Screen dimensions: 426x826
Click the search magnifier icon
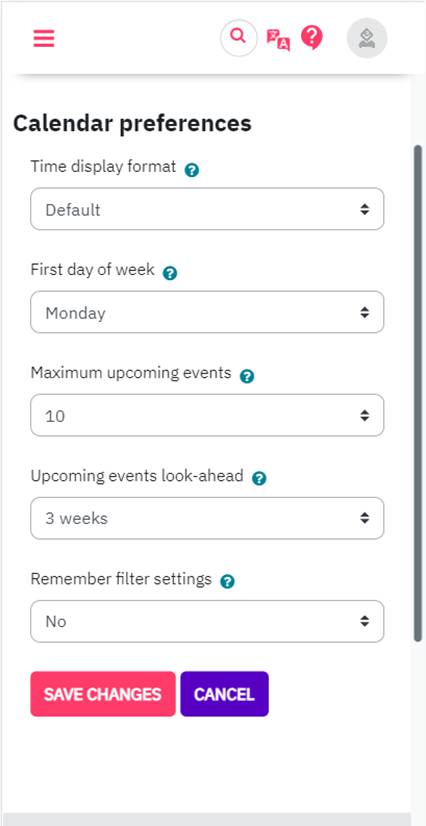pyautogui.click(x=239, y=38)
